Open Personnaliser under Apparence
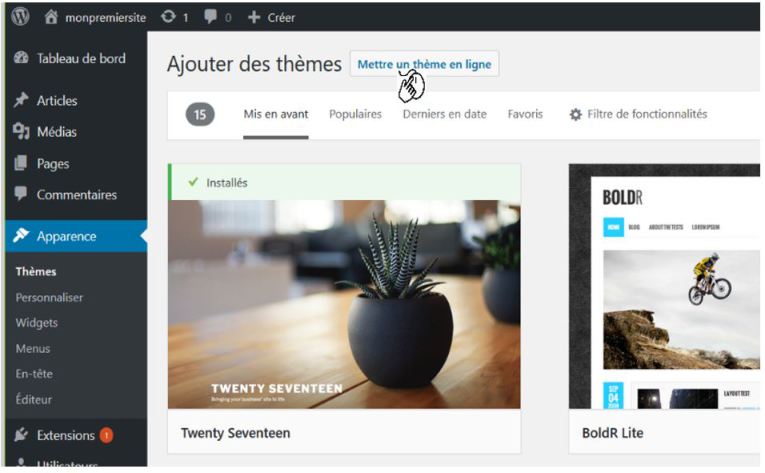Image resolution: width=765 pixels, height=473 pixels. click(49, 297)
